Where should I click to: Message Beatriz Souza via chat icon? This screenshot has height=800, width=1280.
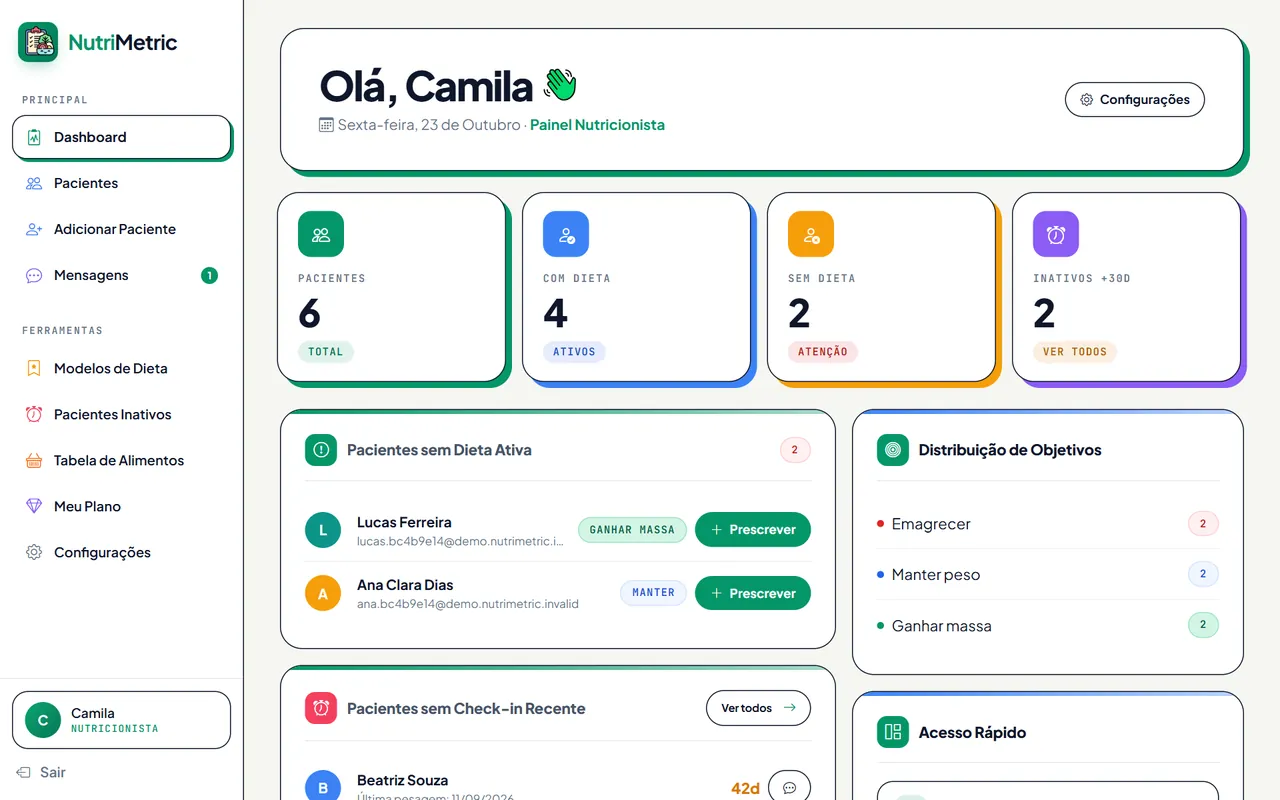789,788
